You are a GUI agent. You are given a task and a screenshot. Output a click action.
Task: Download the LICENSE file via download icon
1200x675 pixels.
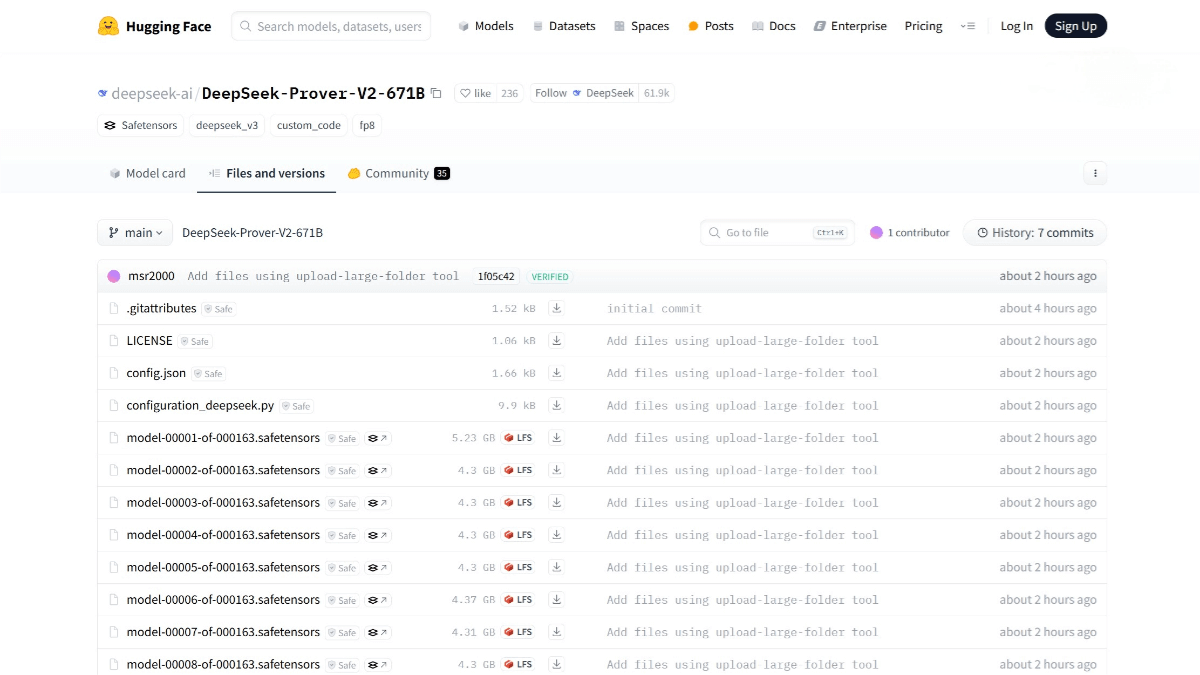(556, 341)
